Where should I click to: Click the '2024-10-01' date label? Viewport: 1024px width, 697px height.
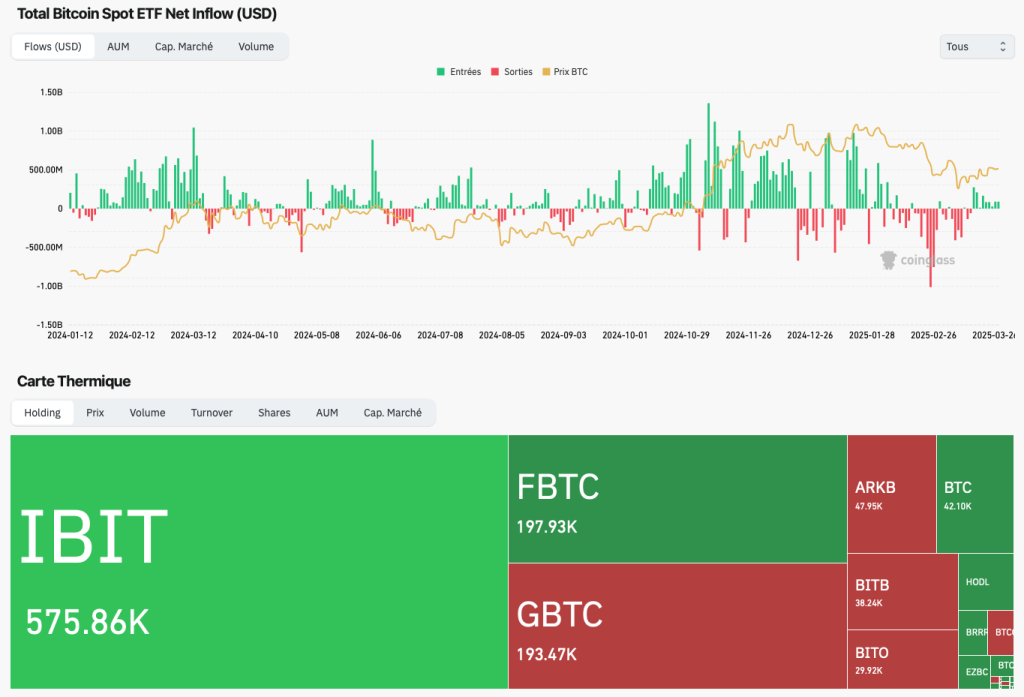click(625, 335)
